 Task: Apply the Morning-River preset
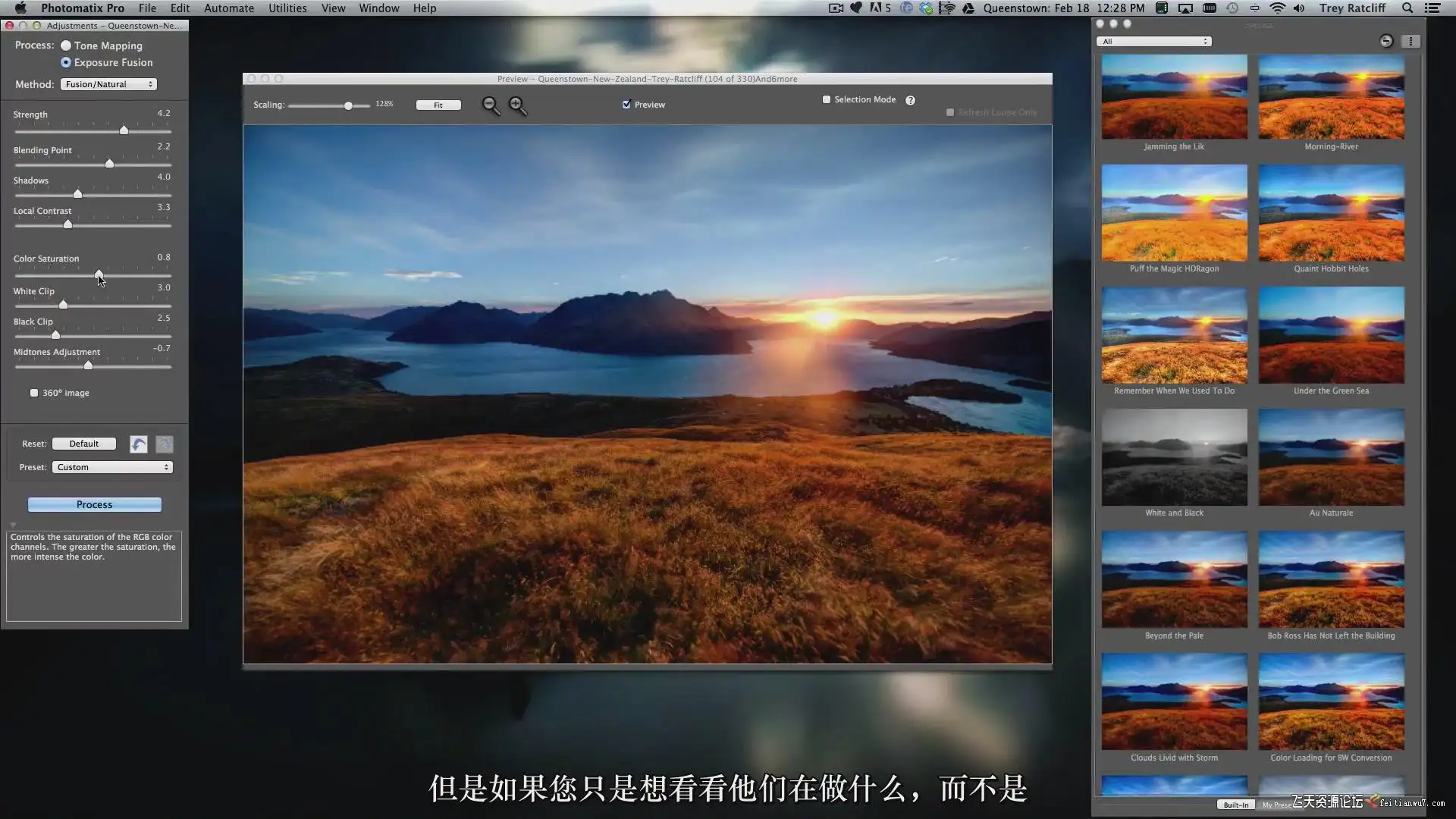(1331, 97)
